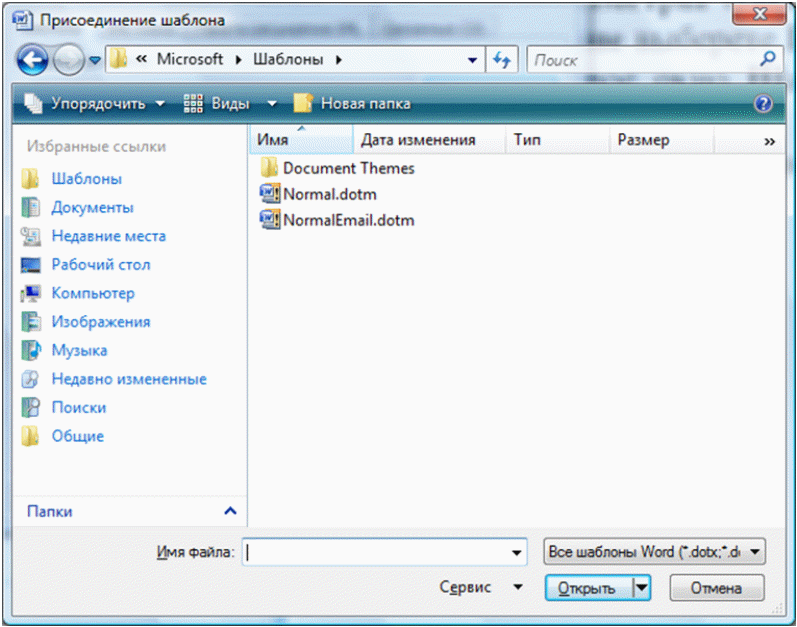Click the magnifier search icon
The height and width of the screenshot is (627, 797).
coord(768,59)
